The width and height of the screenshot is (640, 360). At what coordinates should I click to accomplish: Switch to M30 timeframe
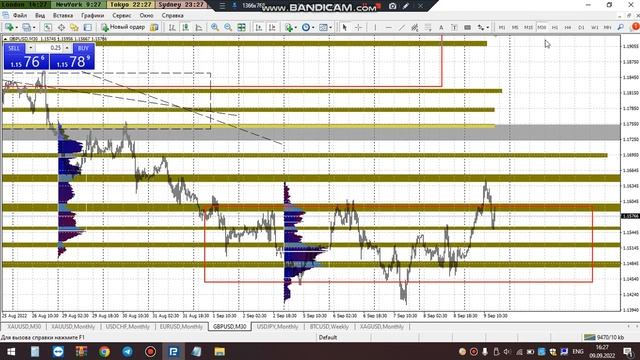point(542,27)
